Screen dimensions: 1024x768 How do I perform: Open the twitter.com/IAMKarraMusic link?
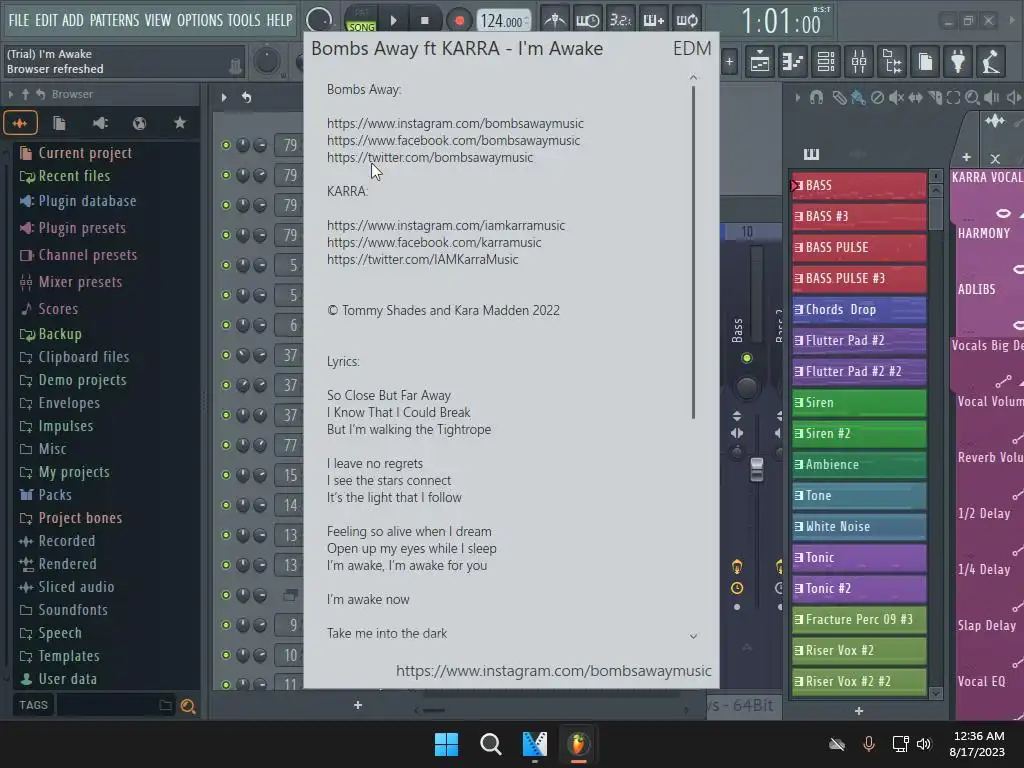423,259
